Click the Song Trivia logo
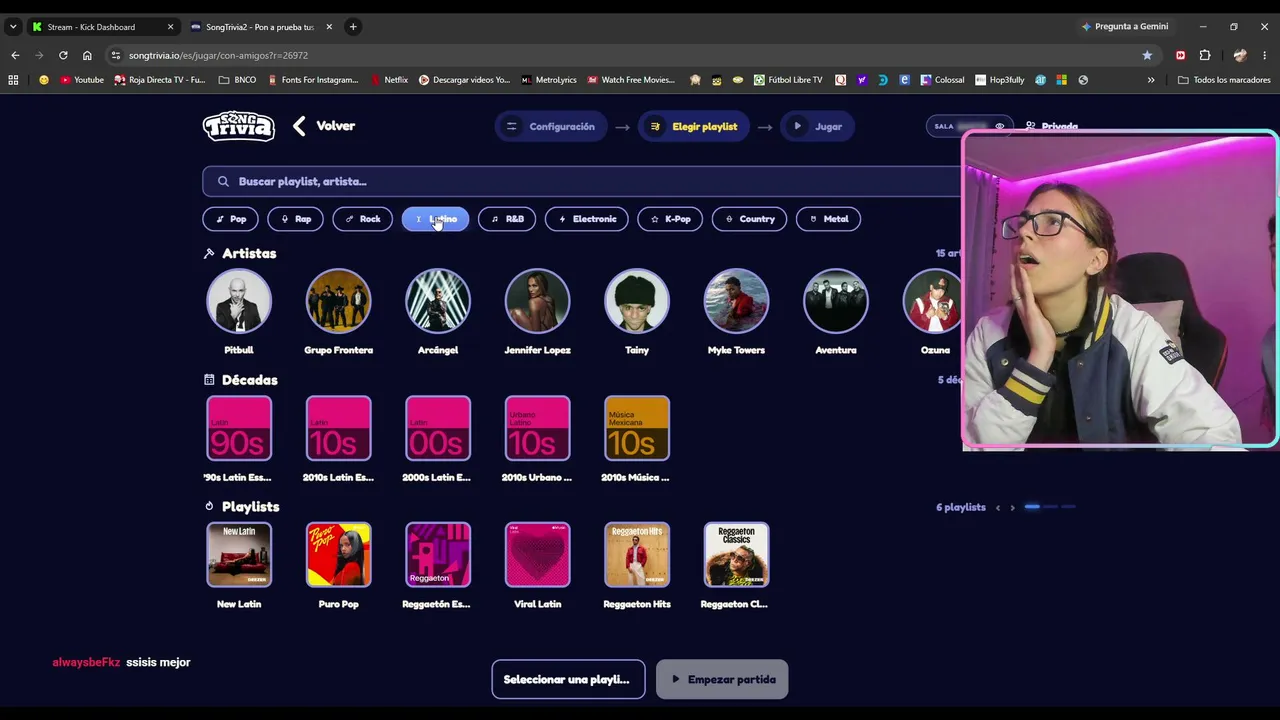1280x720 pixels. pos(239,126)
